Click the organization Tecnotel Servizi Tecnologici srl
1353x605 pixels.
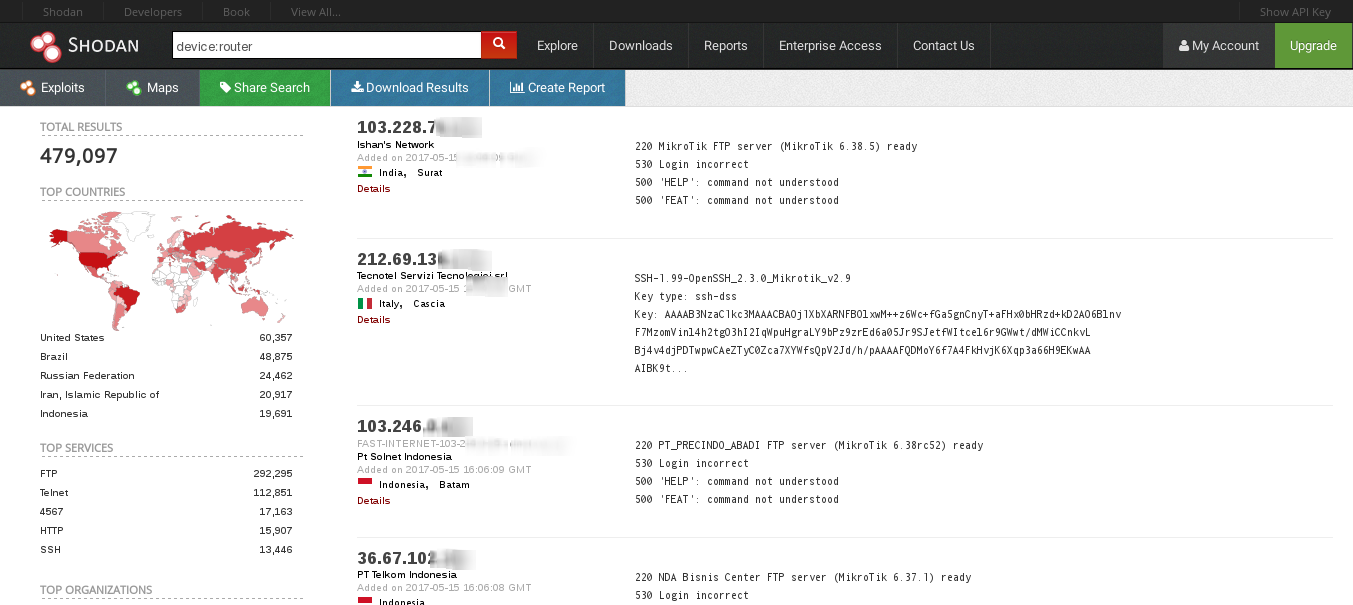pyautogui.click(x=432, y=276)
